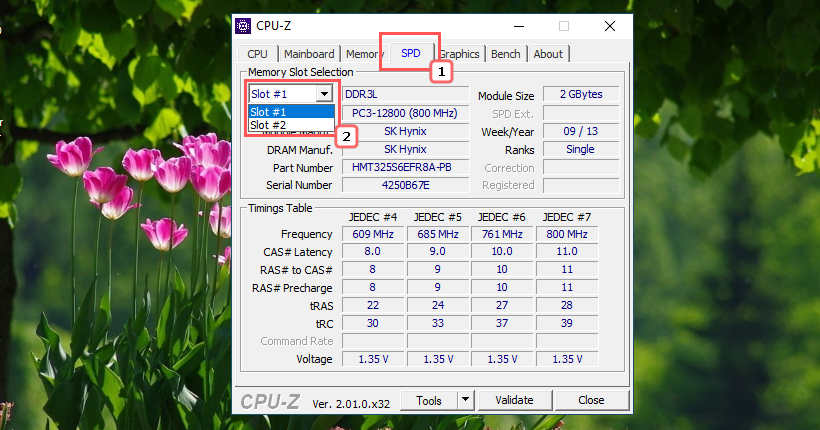Click the 800 MHz frequency cell

[567, 234]
